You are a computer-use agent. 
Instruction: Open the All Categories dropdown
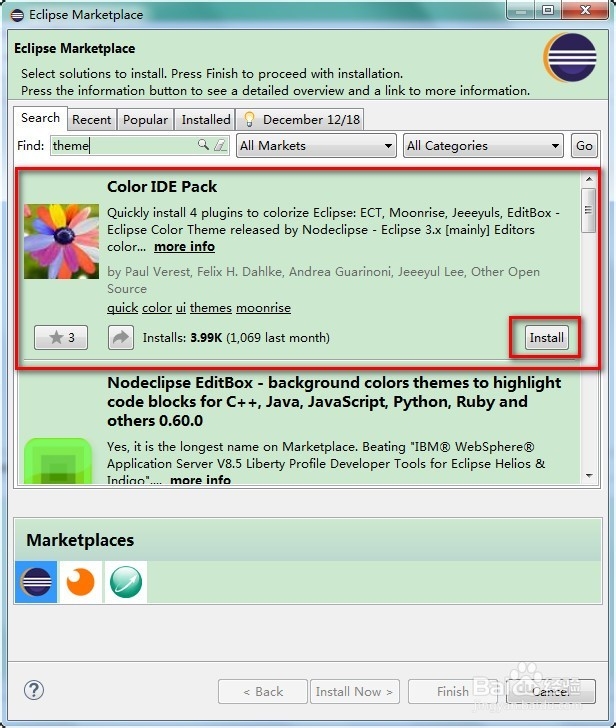coord(483,146)
